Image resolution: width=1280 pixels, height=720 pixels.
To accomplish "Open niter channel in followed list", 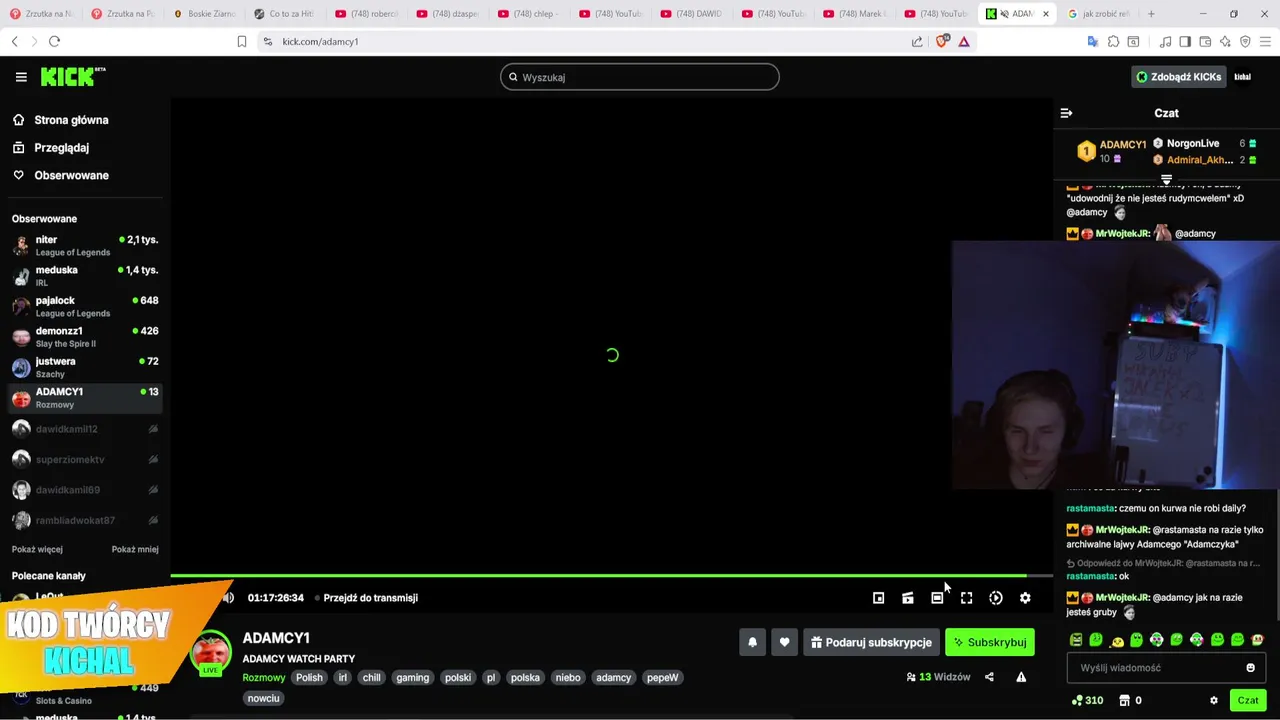I will [x=85, y=246].
